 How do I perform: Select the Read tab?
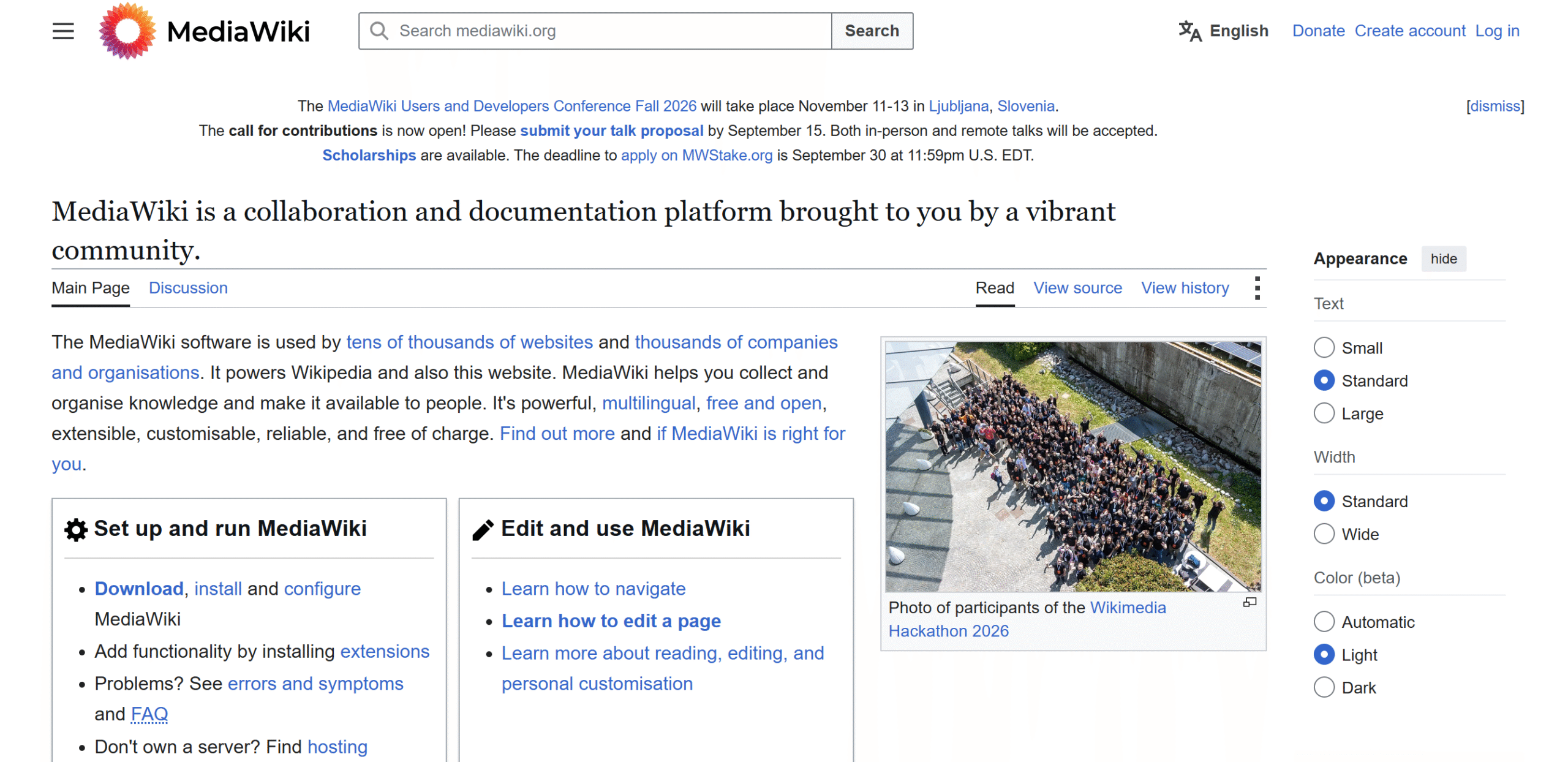(x=994, y=288)
